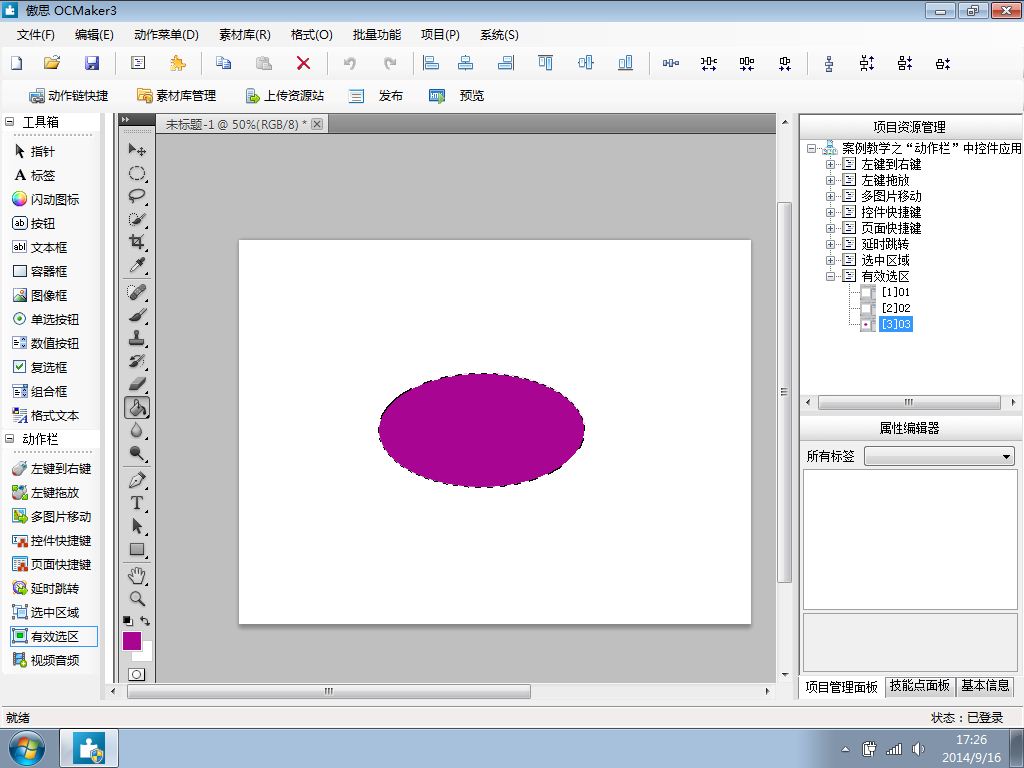Image resolution: width=1024 pixels, height=768 pixels.
Task: Click the canvas horizontal scrollbar thumb
Action: [x=329, y=691]
